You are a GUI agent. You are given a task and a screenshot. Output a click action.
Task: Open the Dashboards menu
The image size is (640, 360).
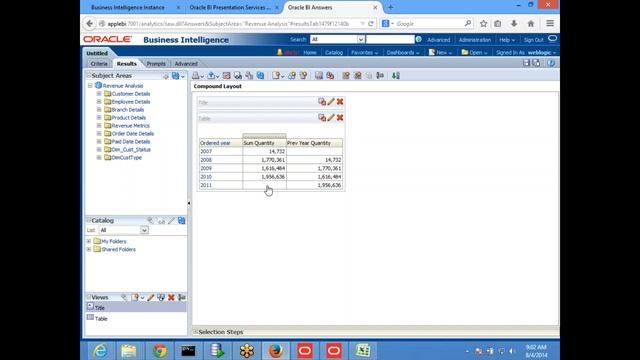(x=402, y=53)
